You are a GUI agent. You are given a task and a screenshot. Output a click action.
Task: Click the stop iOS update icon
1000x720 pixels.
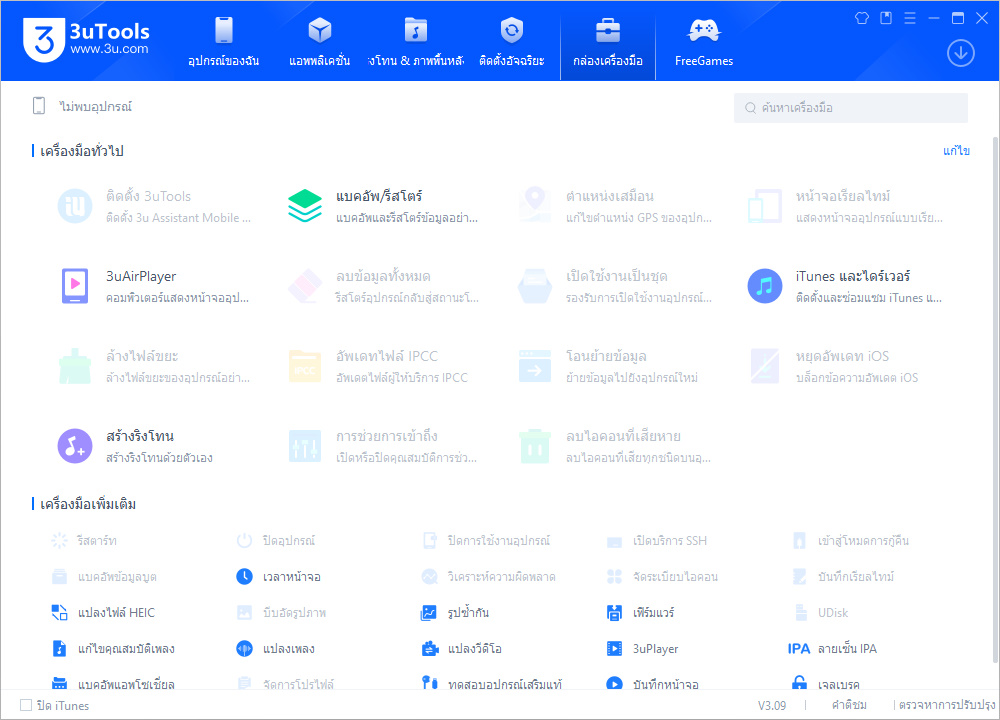(x=765, y=366)
